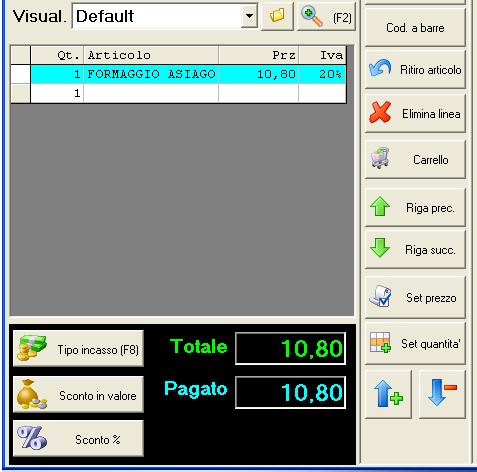Click the Set prezzo button
Viewport: 477px width, 472px height.
tap(415, 297)
